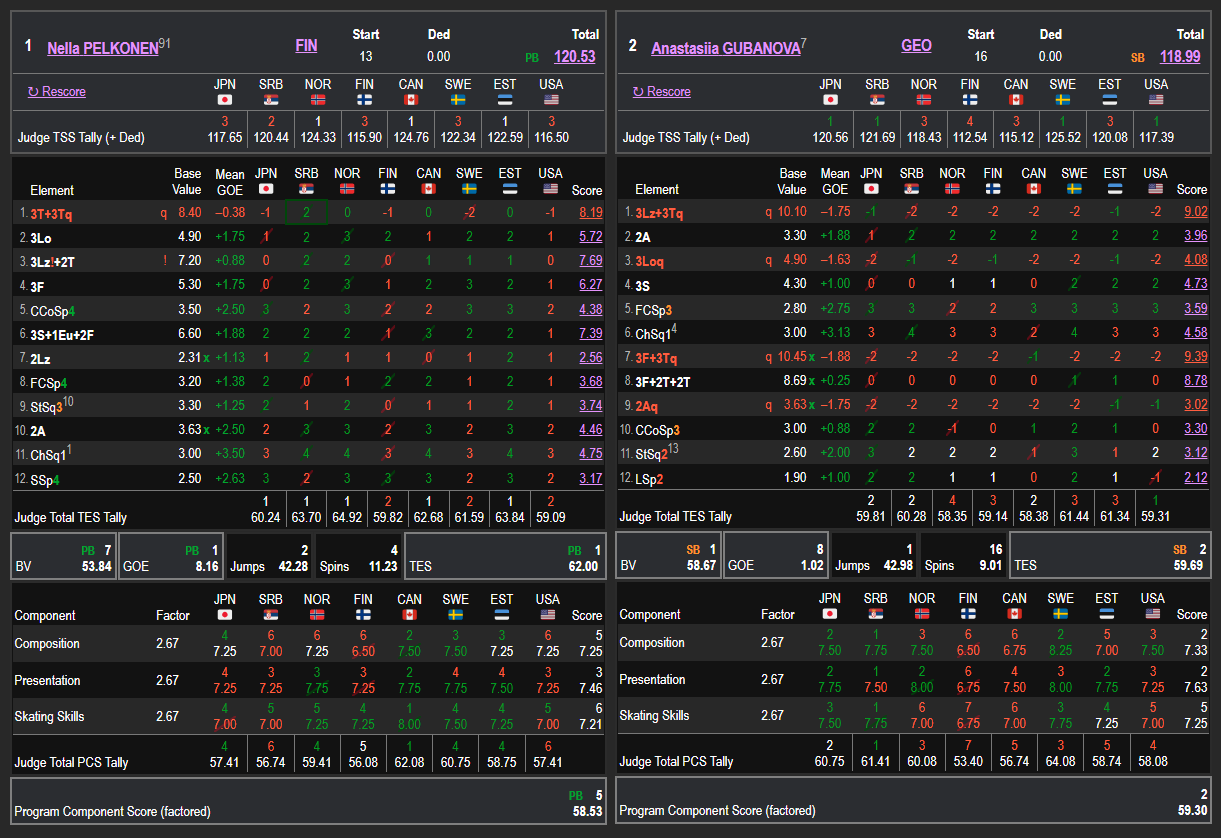
Task: Select highlighted SRB GOE cell for Pelkonen's 3T+3Tq
Action: pos(306,213)
